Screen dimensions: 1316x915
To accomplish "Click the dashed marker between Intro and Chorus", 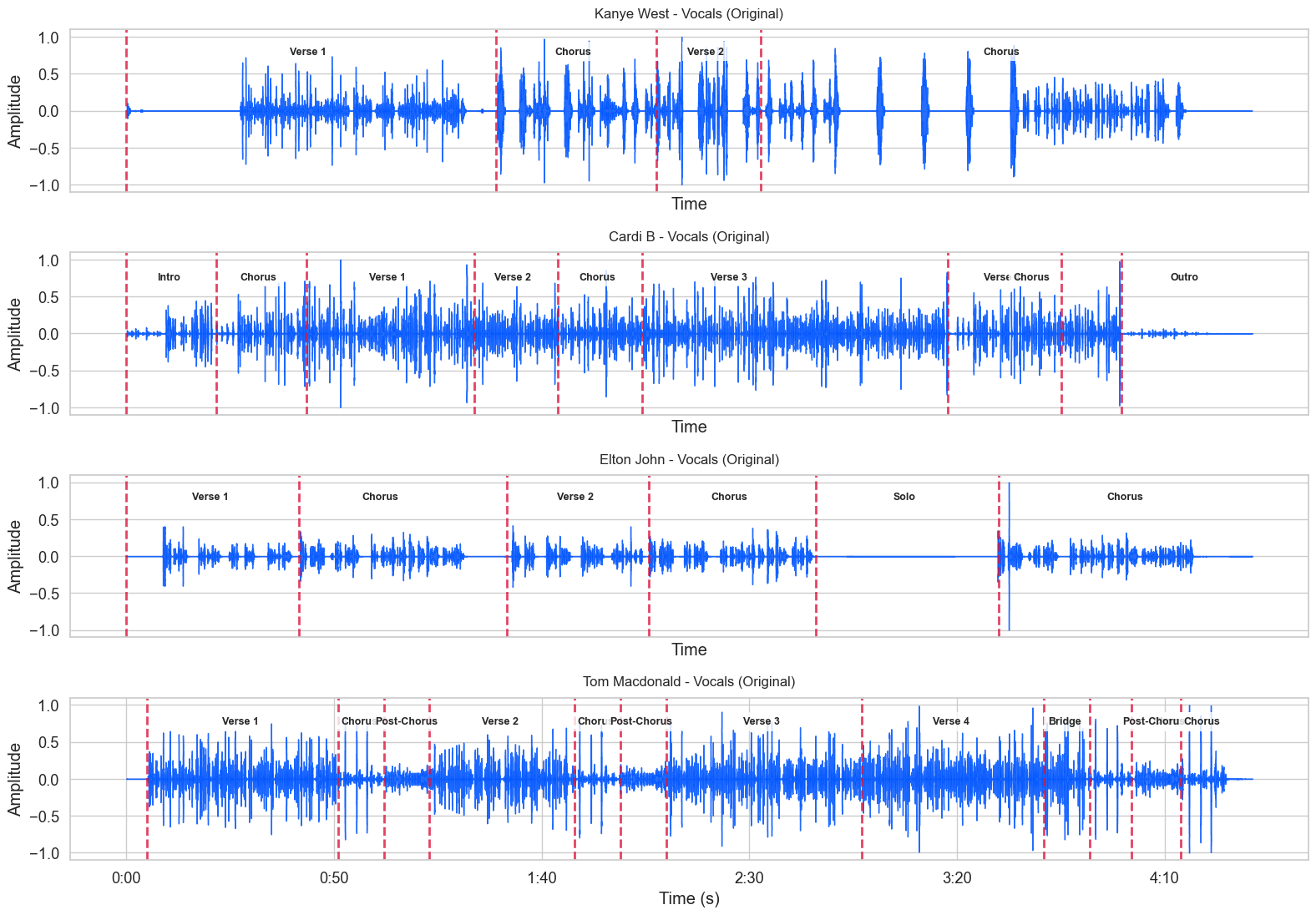I will [216, 334].
